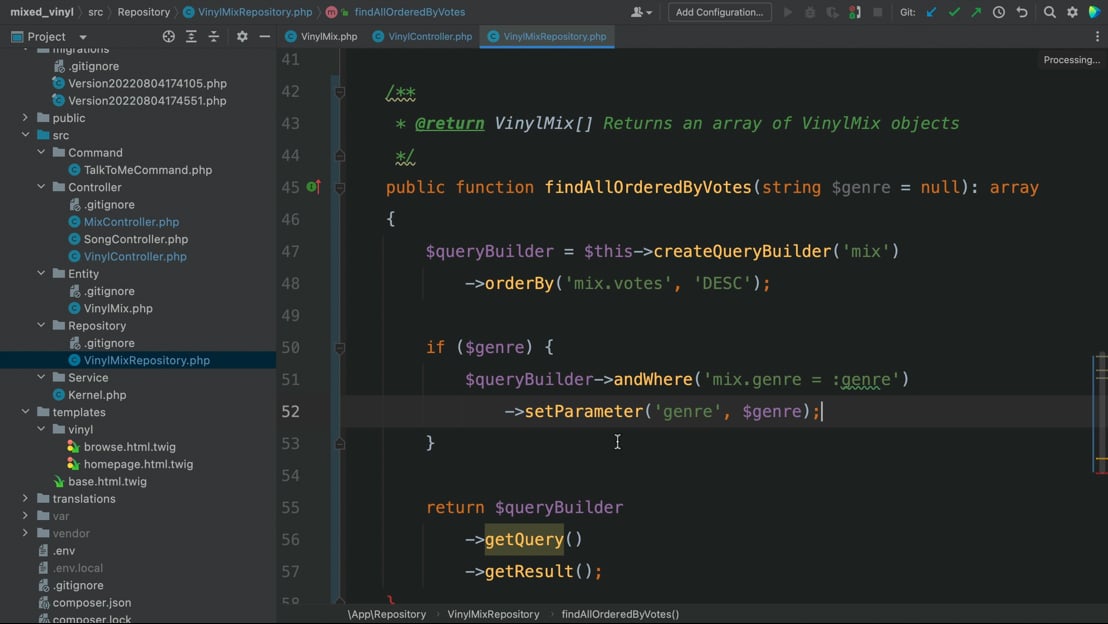Open Project panel options gear
Image resolution: width=1108 pixels, height=624 pixels.
(x=242, y=37)
